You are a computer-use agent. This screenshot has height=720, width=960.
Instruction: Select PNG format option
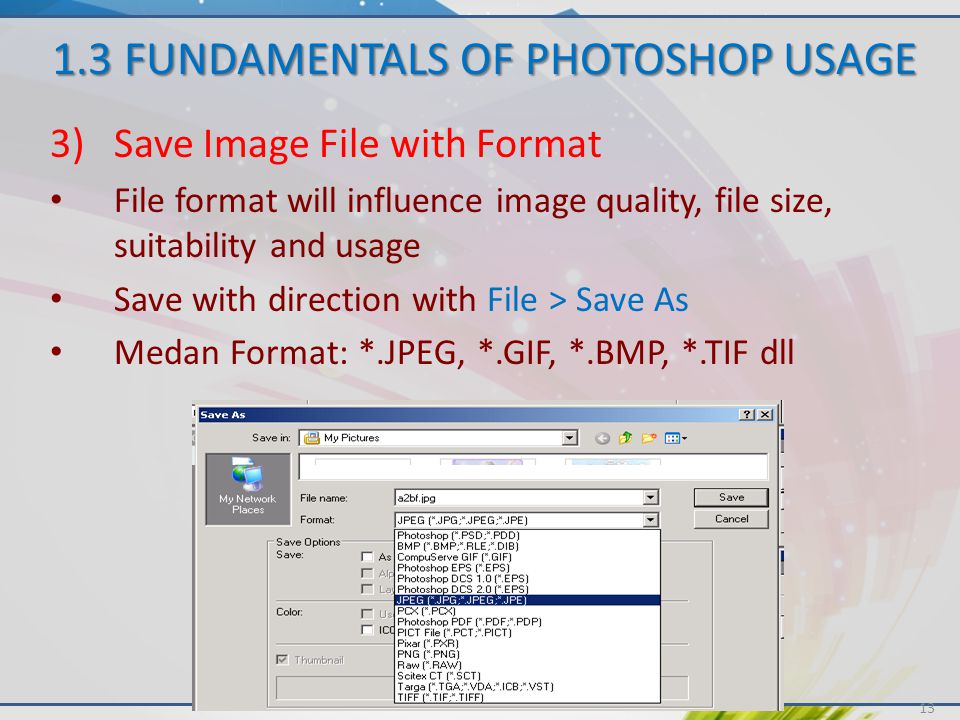(x=527, y=654)
